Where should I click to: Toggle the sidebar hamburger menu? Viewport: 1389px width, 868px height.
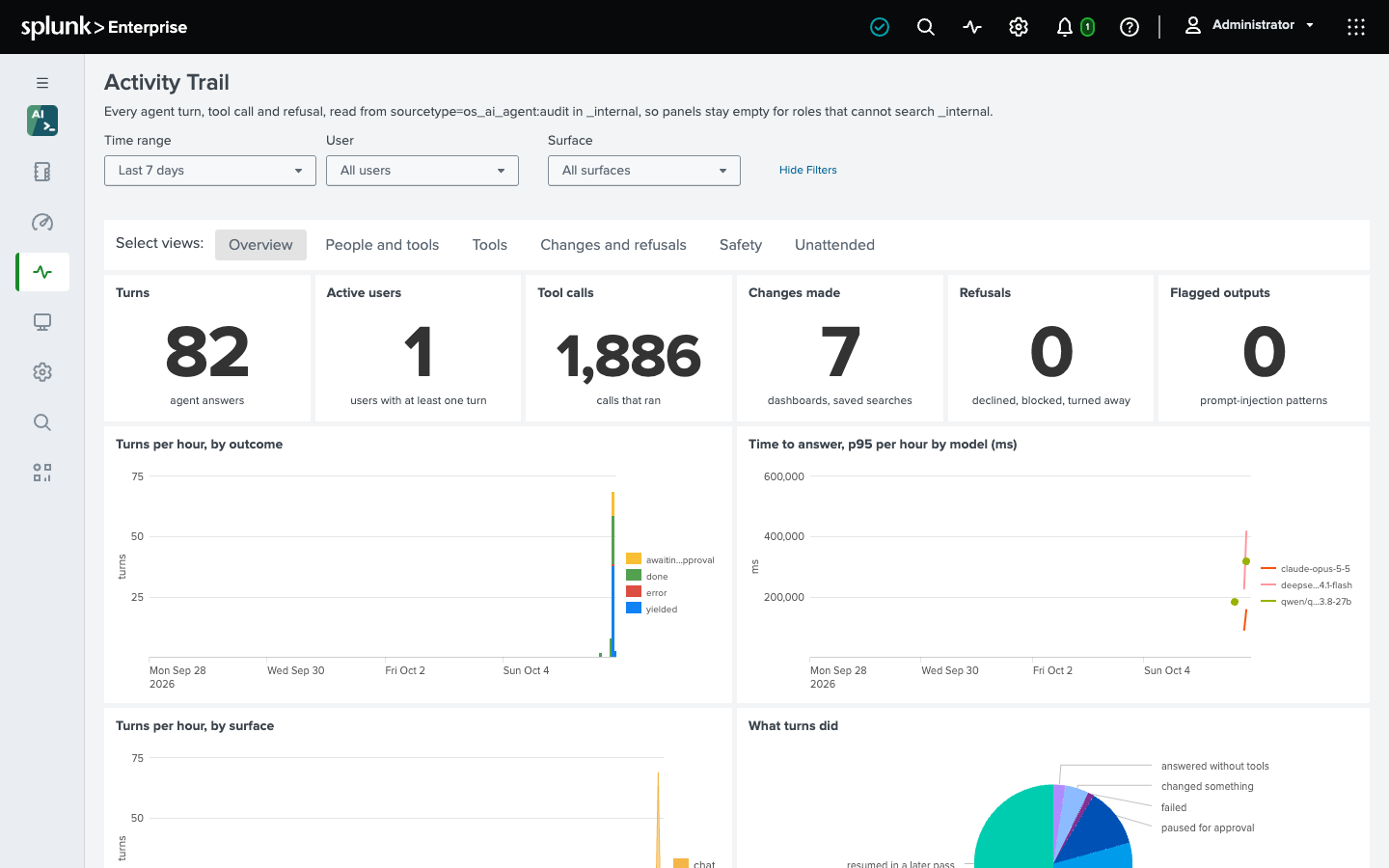(x=42, y=83)
